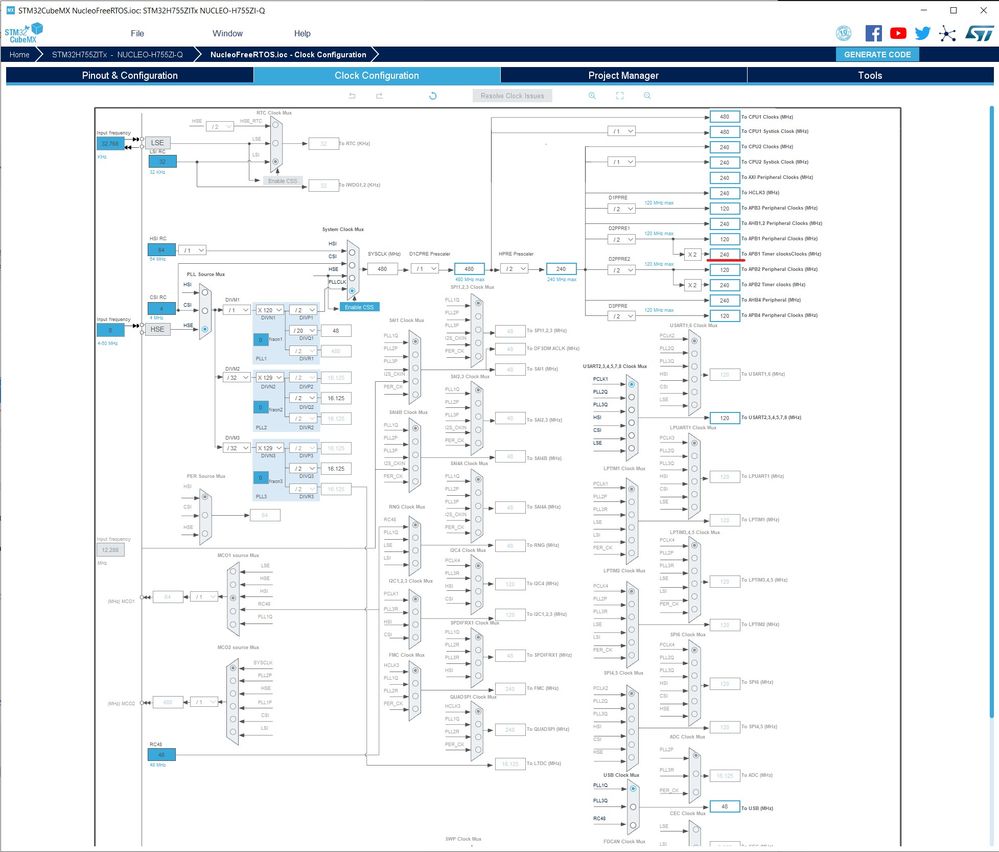Click the HSE oscillator block
999x852 pixels.
pyautogui.click(x=157, y=329)
